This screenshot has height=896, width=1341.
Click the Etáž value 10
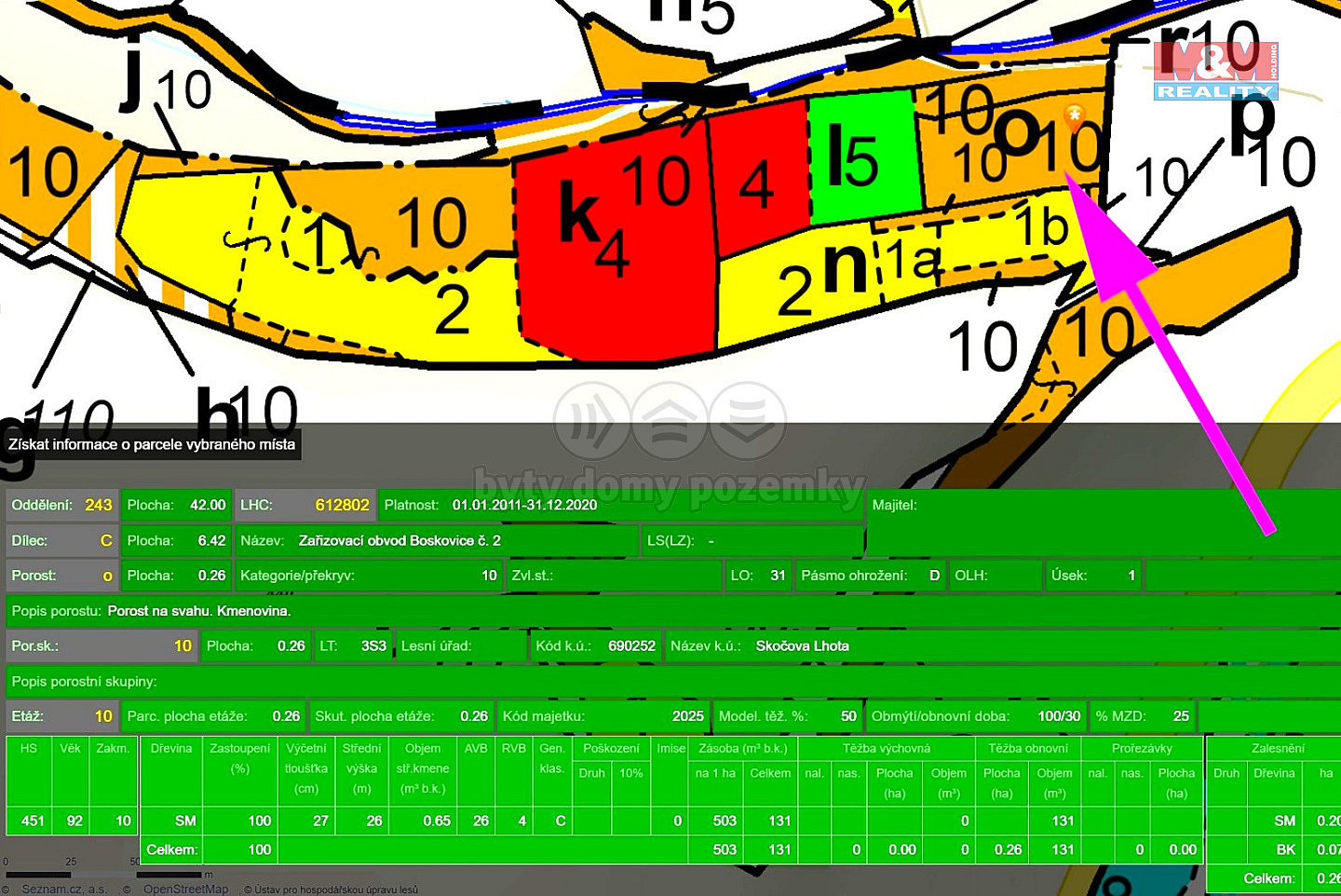point(103,716)
